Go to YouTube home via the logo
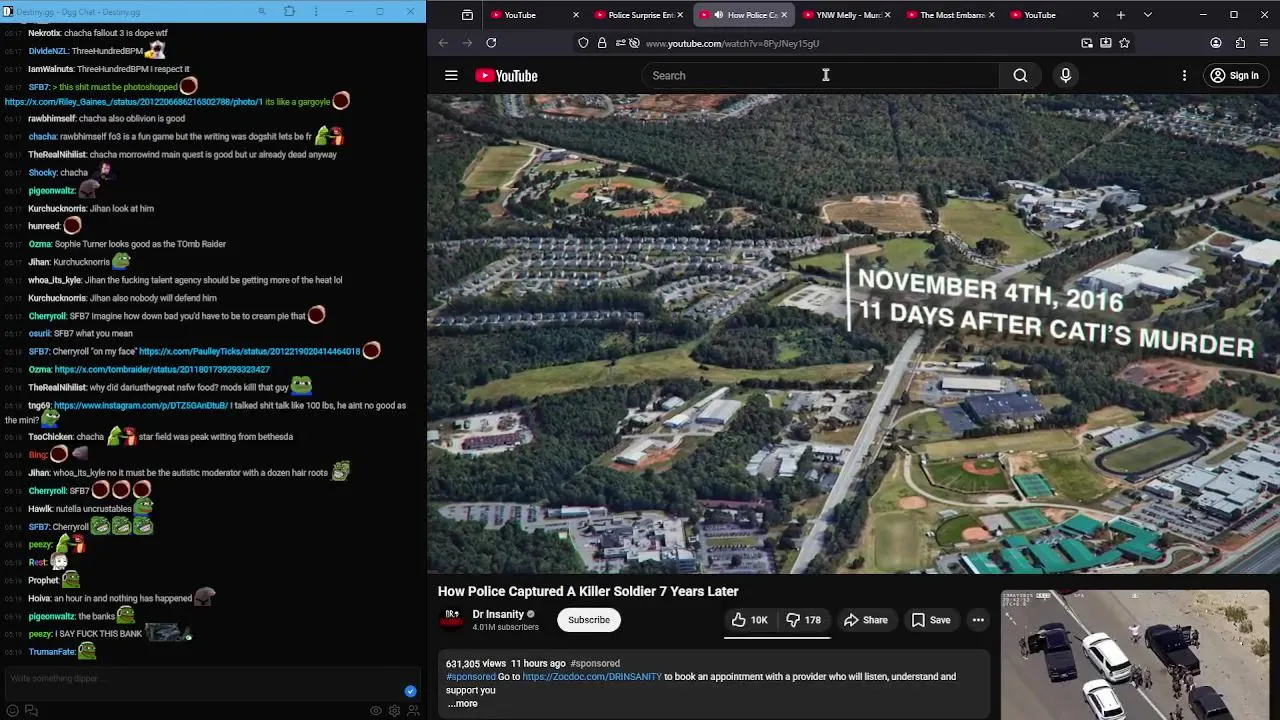This screenshot has height=720, width=1280. coord(506,76)
